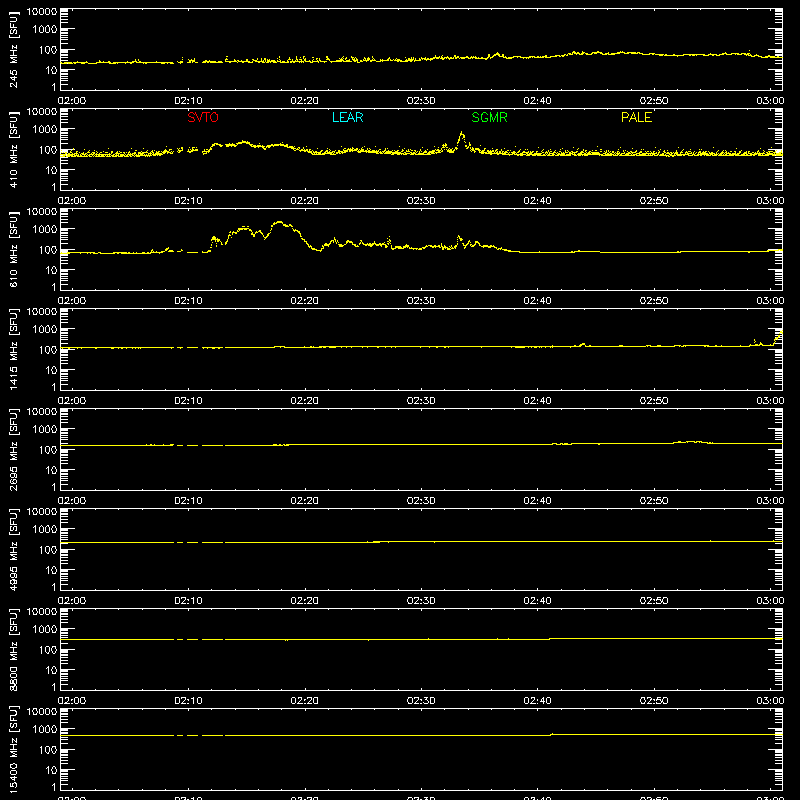Click 03:00 tick under the 245 MHz panel
Image resolution: width=800 pixels, height=800 pixels.
pos(770,101)
